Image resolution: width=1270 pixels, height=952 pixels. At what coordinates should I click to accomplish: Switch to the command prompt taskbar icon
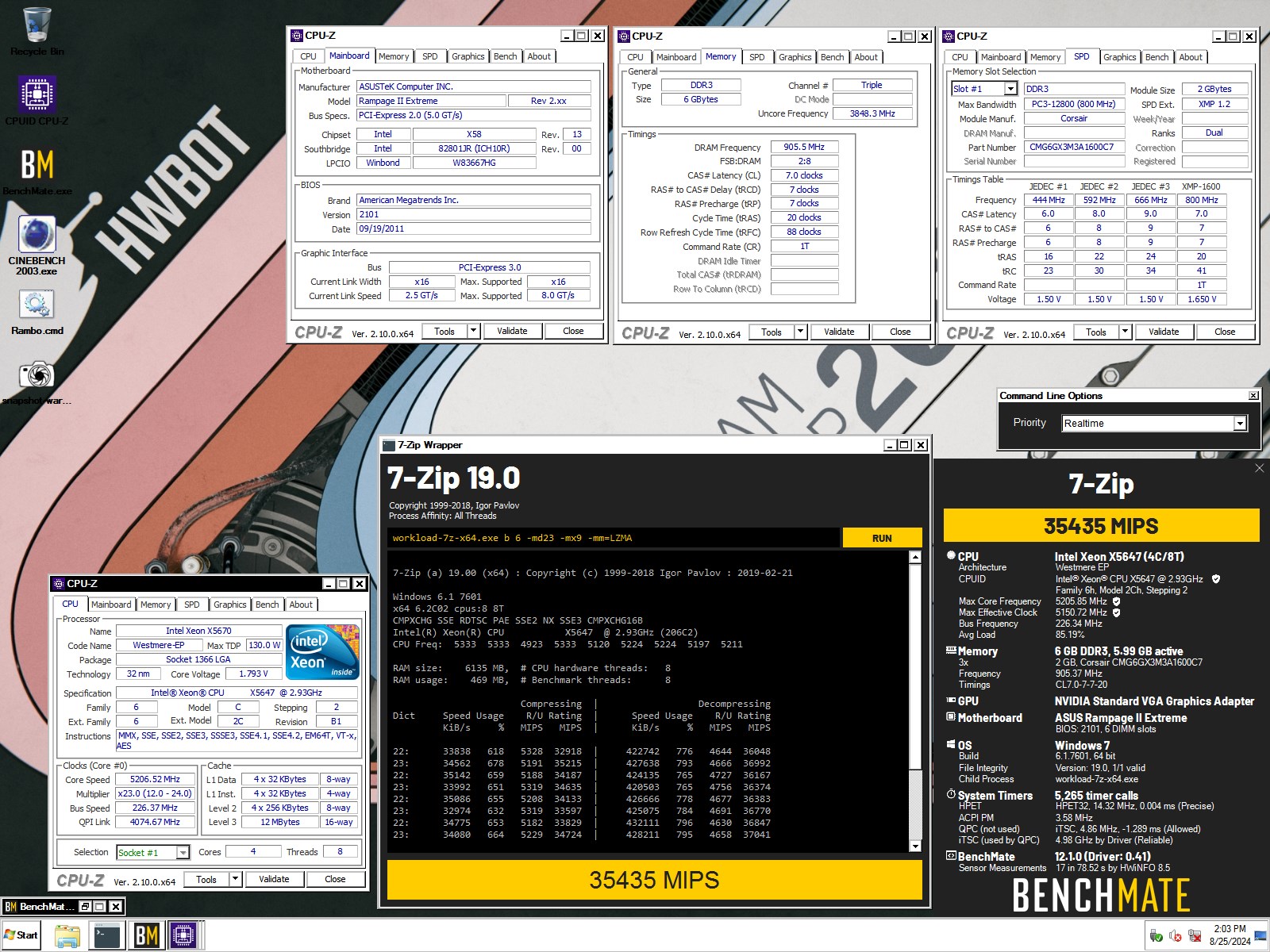106,935
